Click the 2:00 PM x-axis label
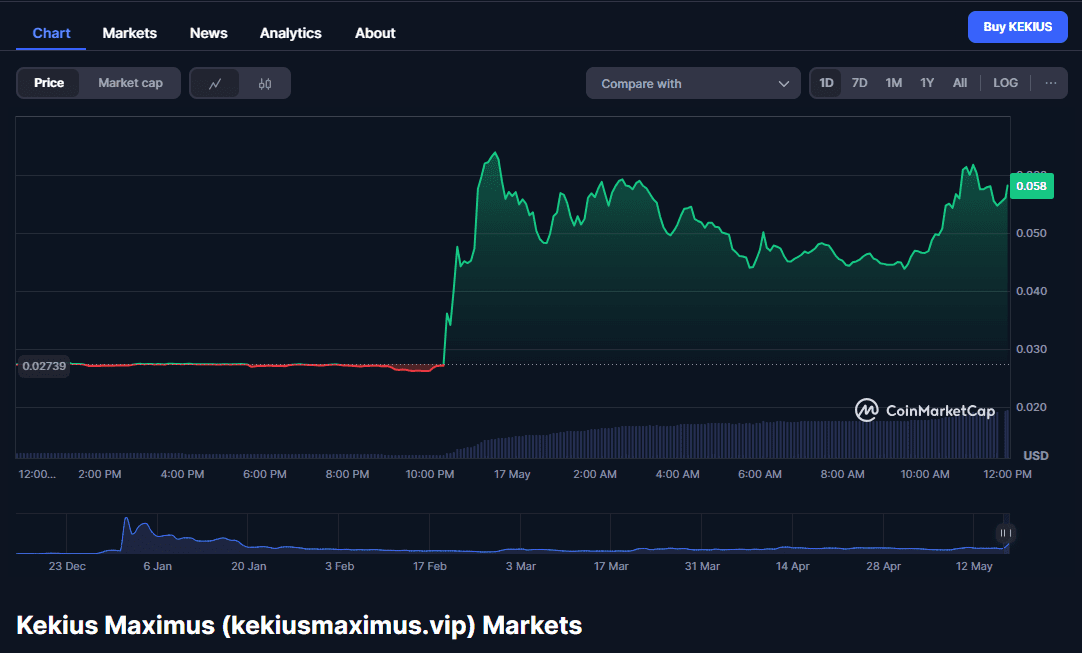Viewport: 1082px width, 653px height. (x=100, y=474)
